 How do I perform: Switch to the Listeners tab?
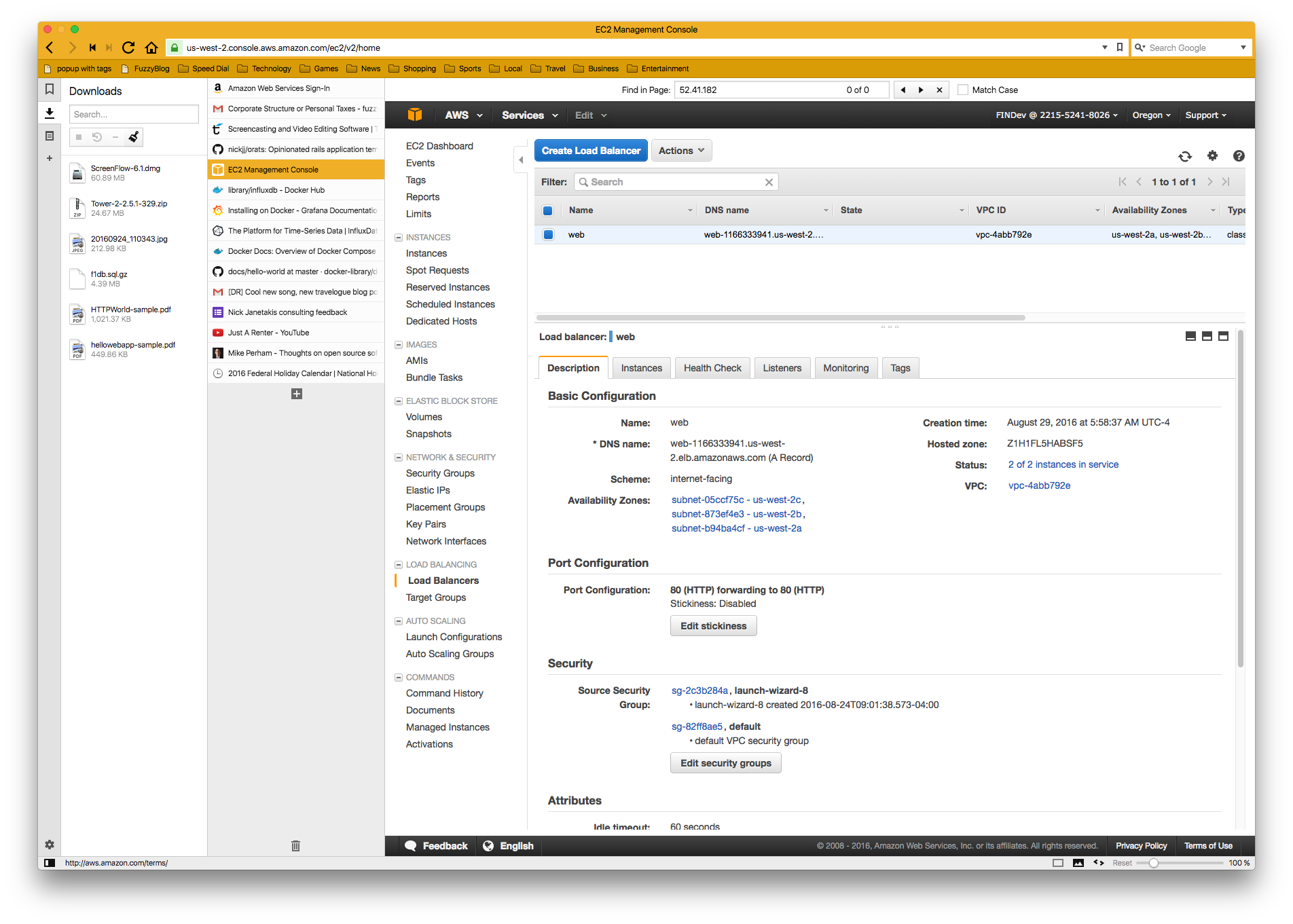tap(782, 368)
